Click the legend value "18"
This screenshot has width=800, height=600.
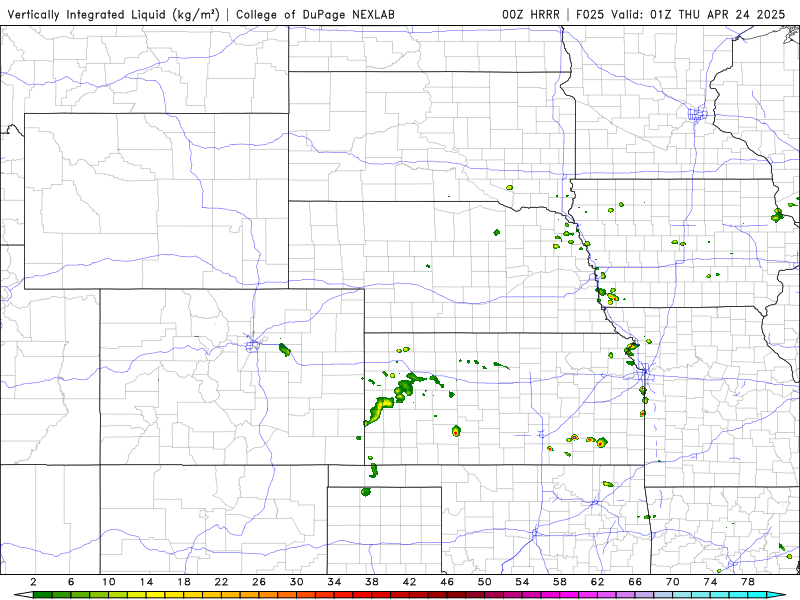point(184,582)
